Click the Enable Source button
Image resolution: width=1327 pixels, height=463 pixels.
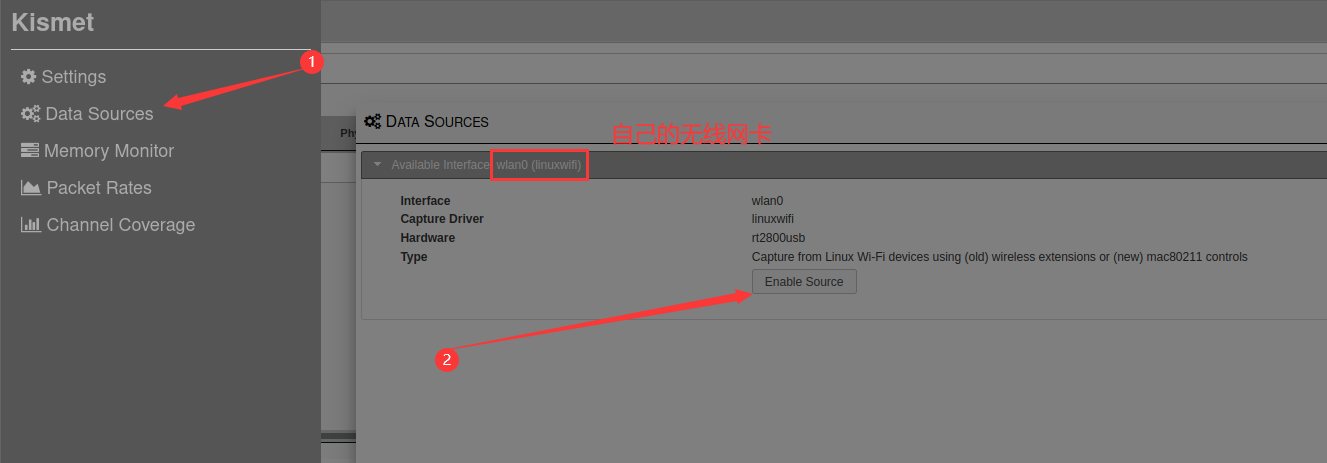804,282
